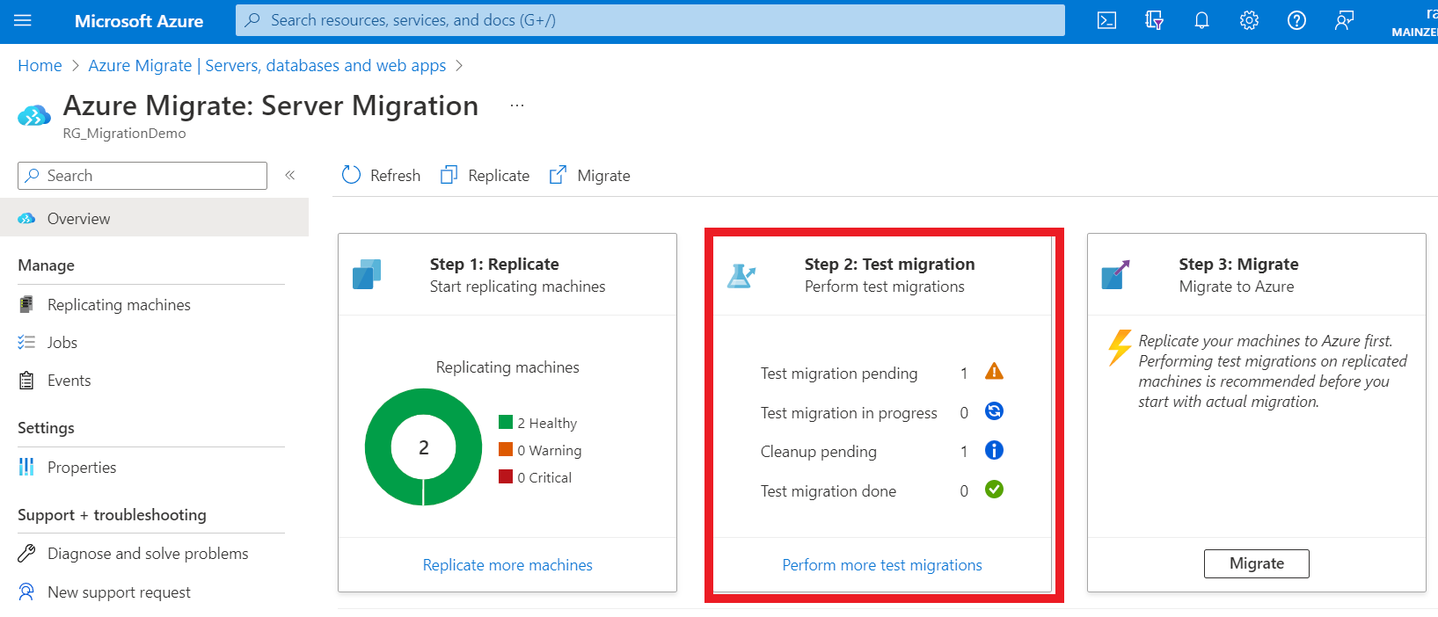
Task: Open Cloud Shell from top bar
Action: click(x=1107, y=20)
